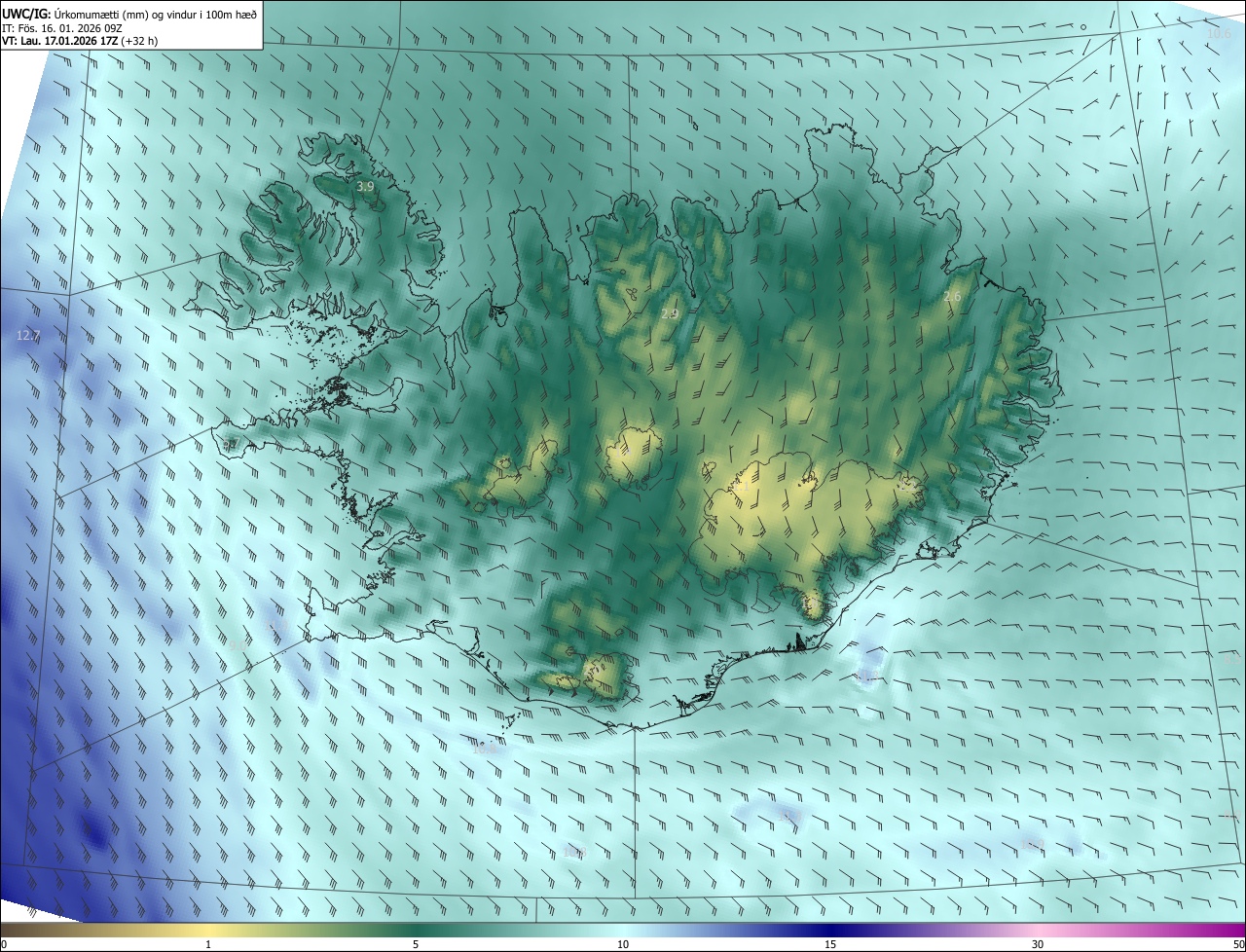Pick the dark navy colour-bar segment above 15
Screen dimensions: 1246x952
point(830,930)
